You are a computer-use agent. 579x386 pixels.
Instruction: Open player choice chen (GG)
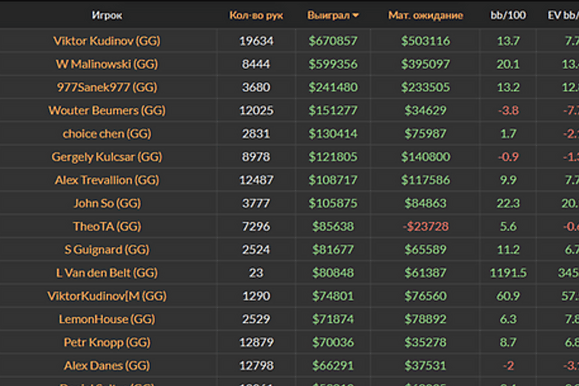[x=107, y=134]
